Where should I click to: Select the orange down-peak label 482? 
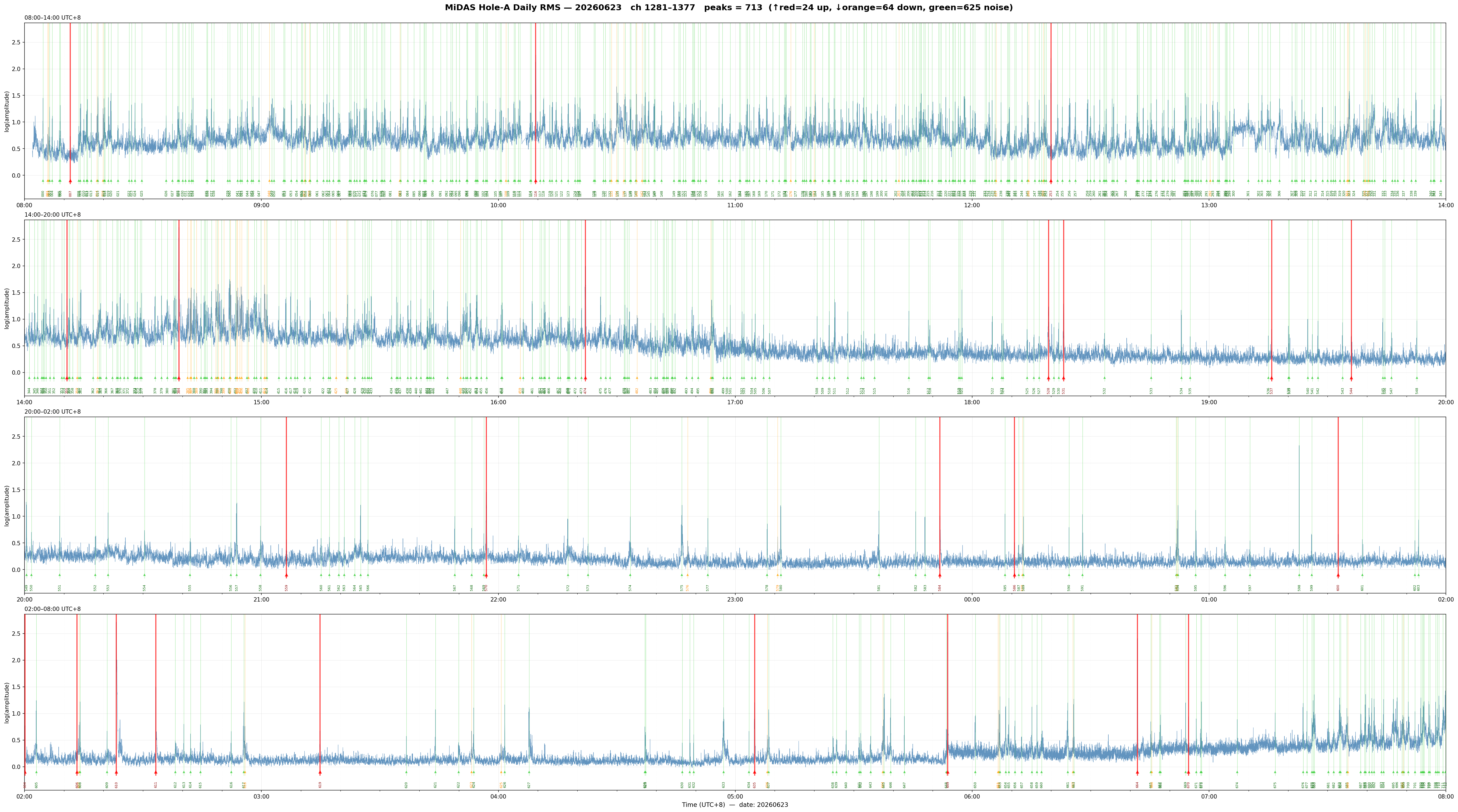tap(637, 391)
